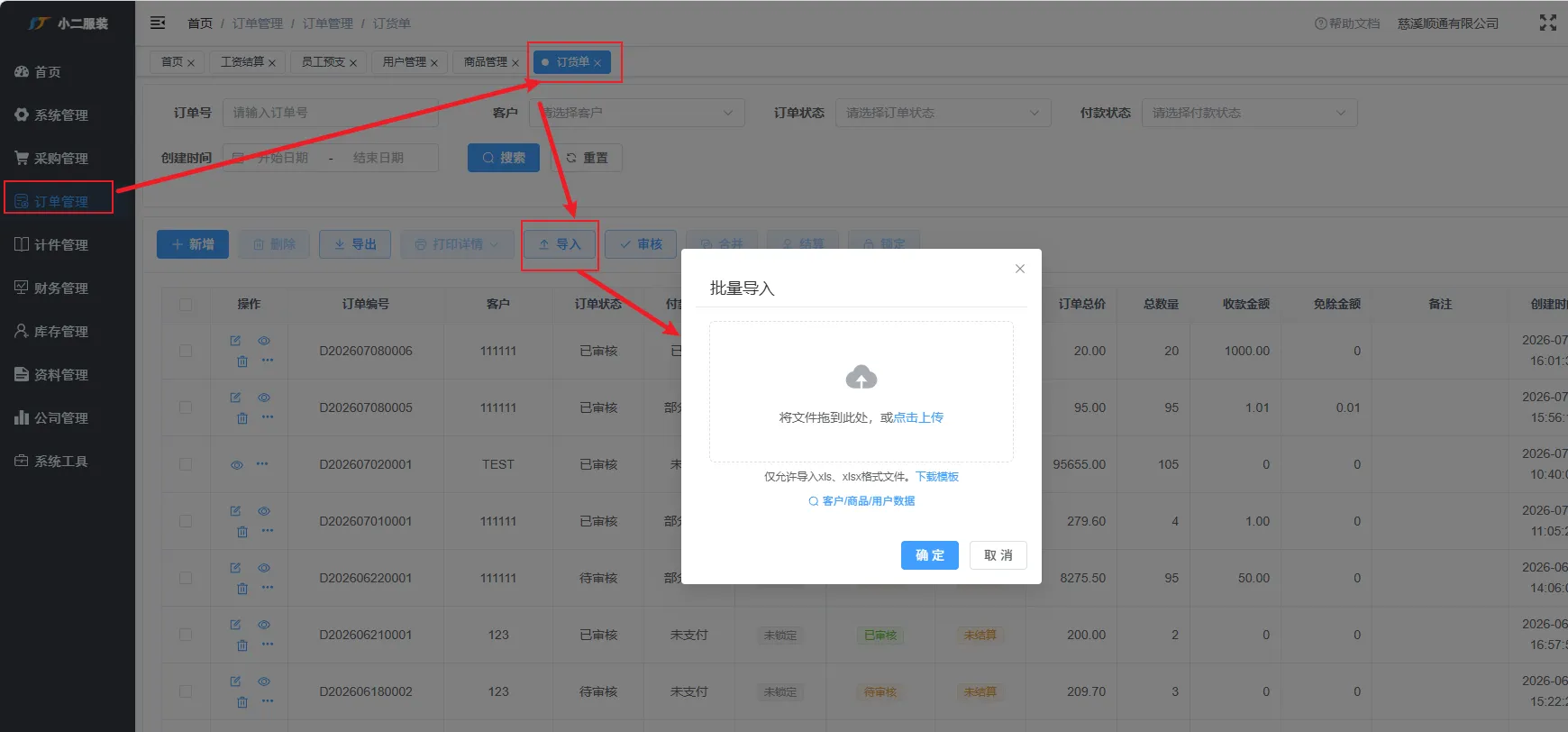Image resolution: width=1568 pixels, height=732 pixels.
Task: Click the 点击上传 upload link
Action: [918, 417]
